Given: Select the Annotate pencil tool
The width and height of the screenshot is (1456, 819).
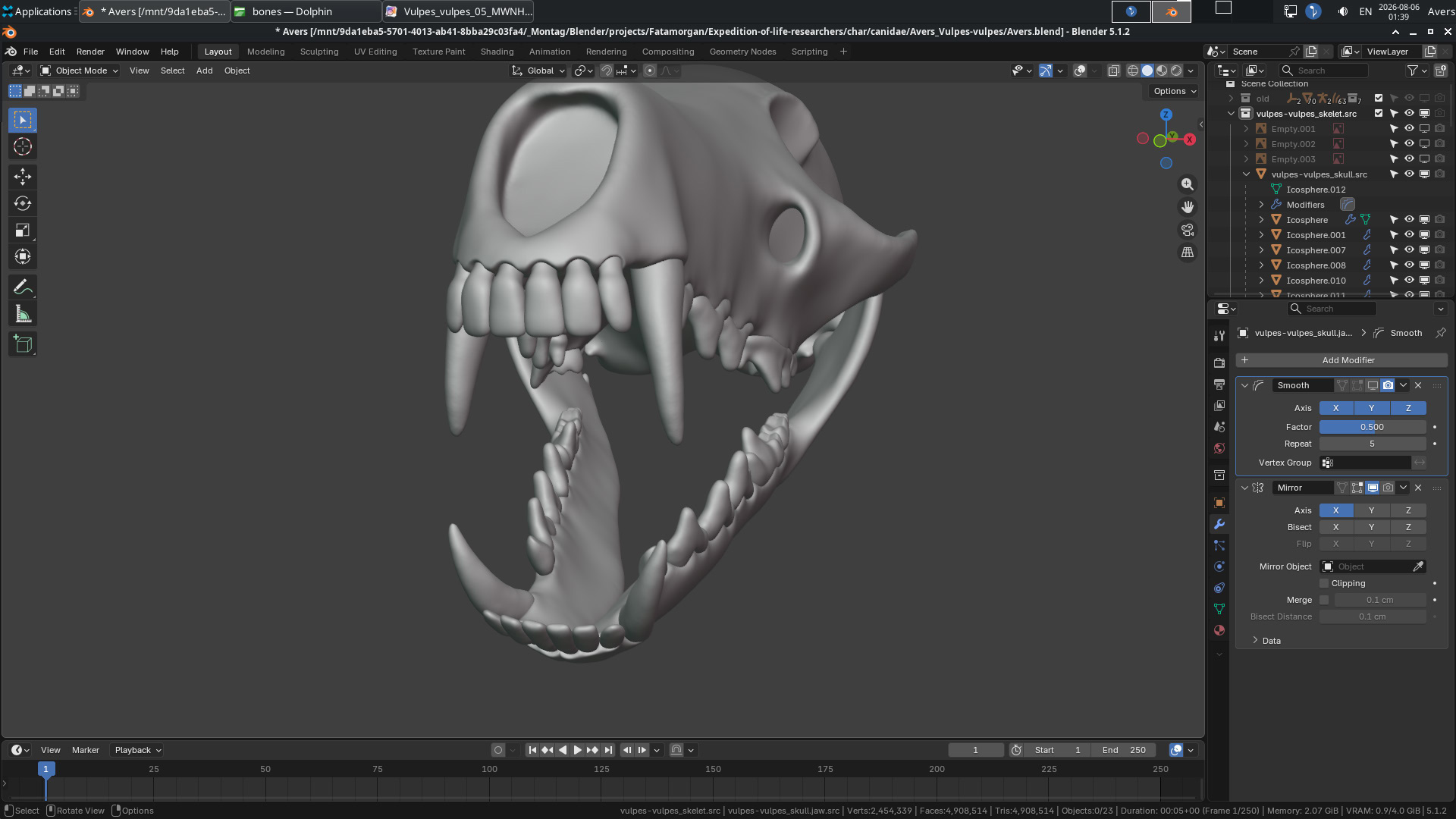Looking at the screenshot, I should click(x=23, y=287).
